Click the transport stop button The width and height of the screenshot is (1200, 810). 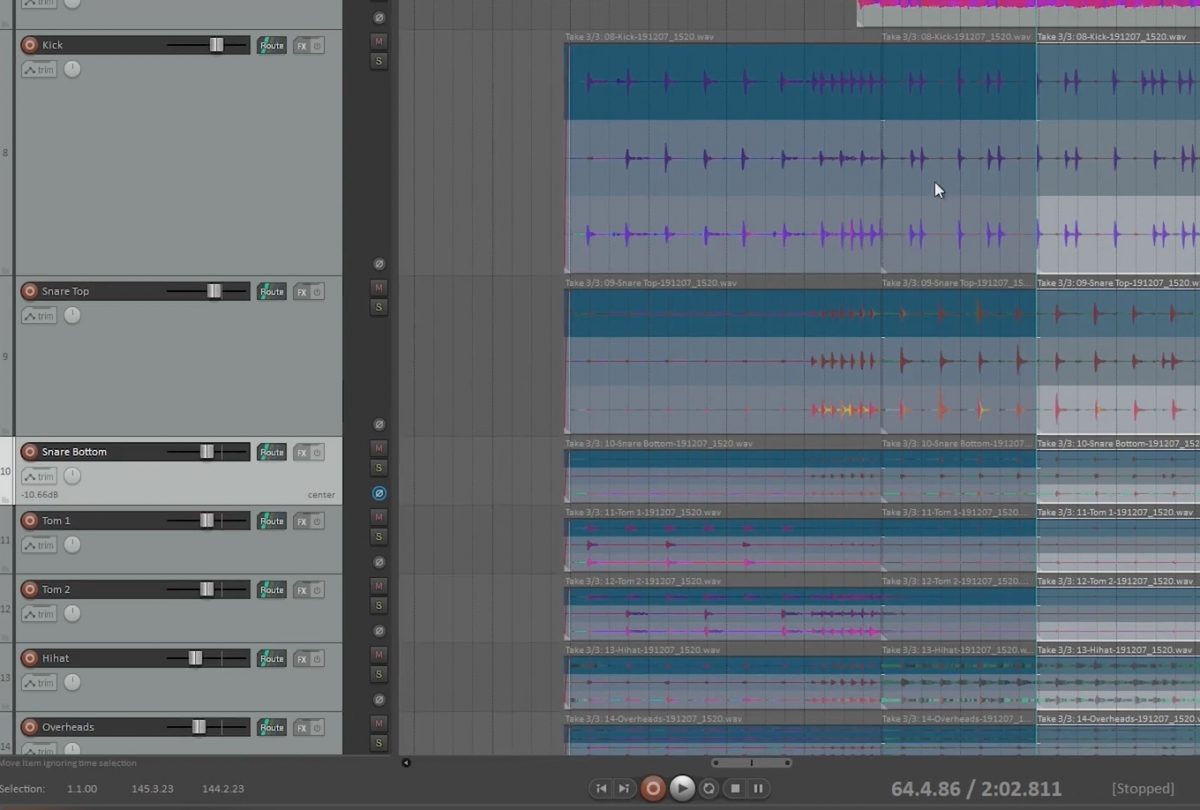tap(735, 788)
